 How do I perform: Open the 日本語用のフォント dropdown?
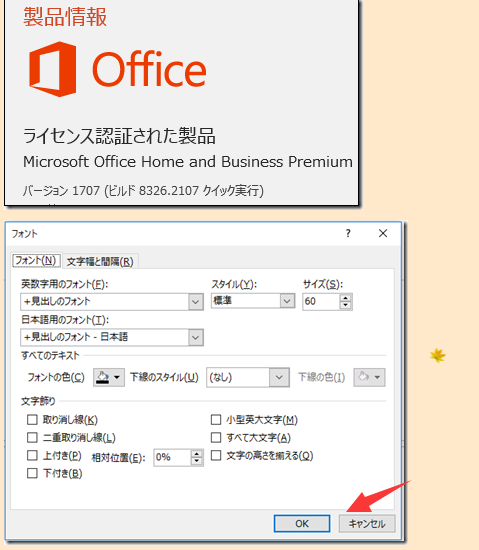click(196, 337)
